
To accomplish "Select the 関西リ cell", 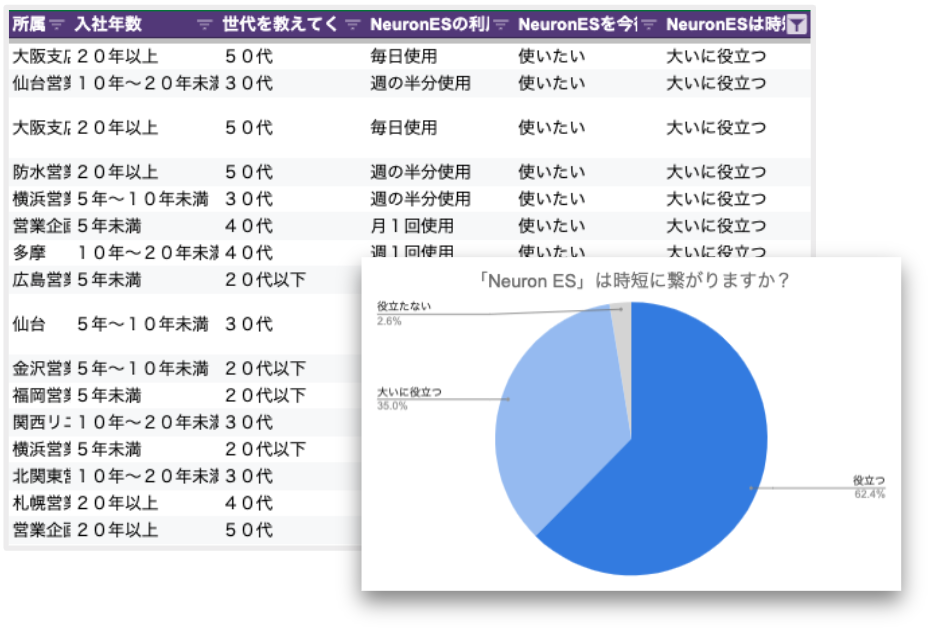I will coord(42,422).
